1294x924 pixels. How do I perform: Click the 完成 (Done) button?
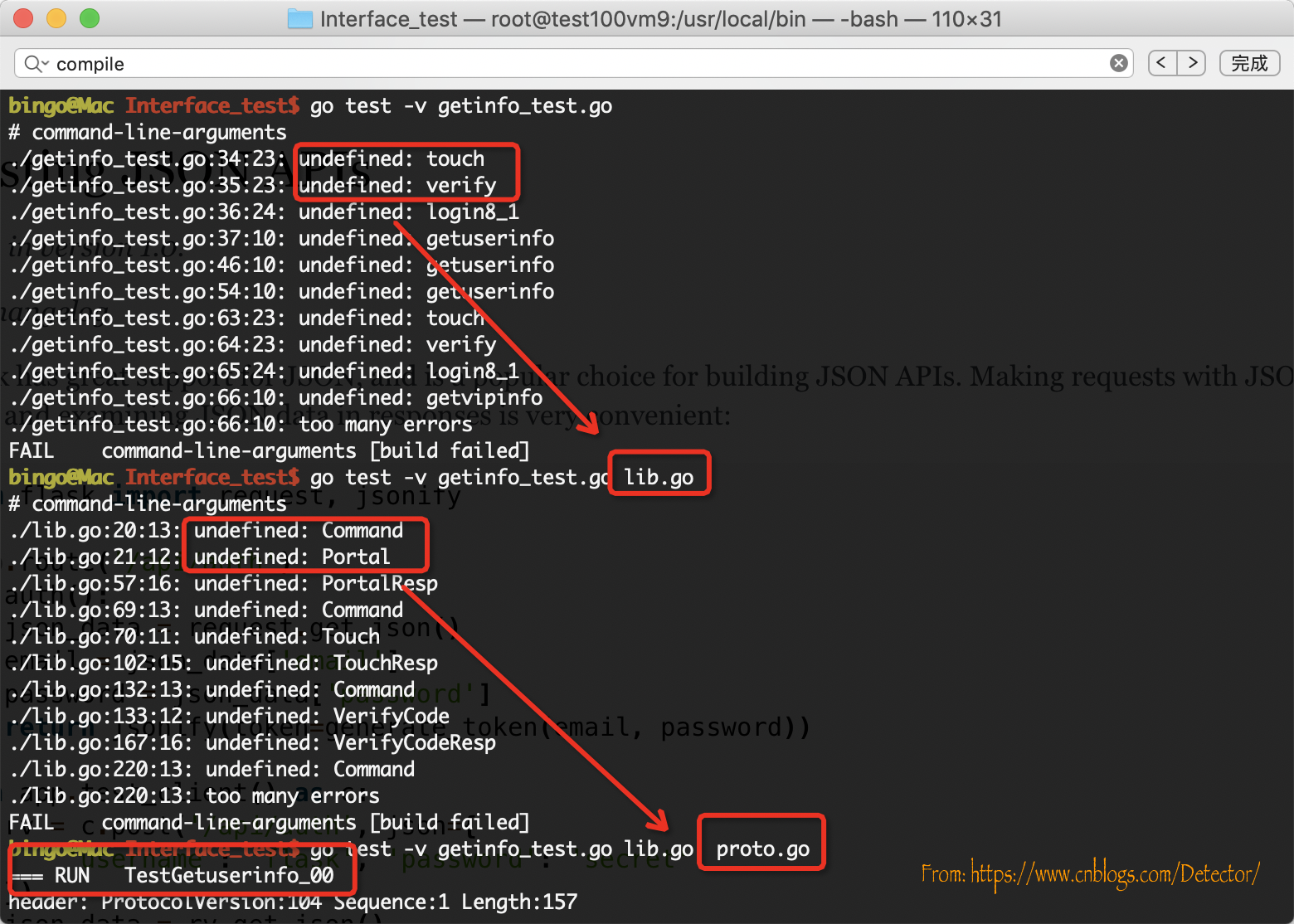click(1249, 63)
